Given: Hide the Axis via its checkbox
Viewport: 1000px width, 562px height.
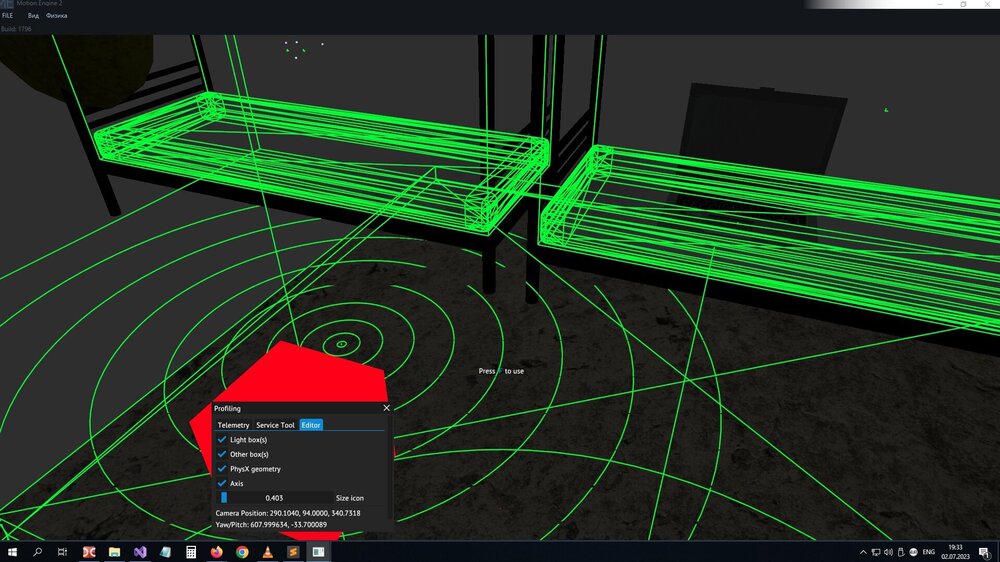Looking at the screenshot, I should tap(222, 483).
